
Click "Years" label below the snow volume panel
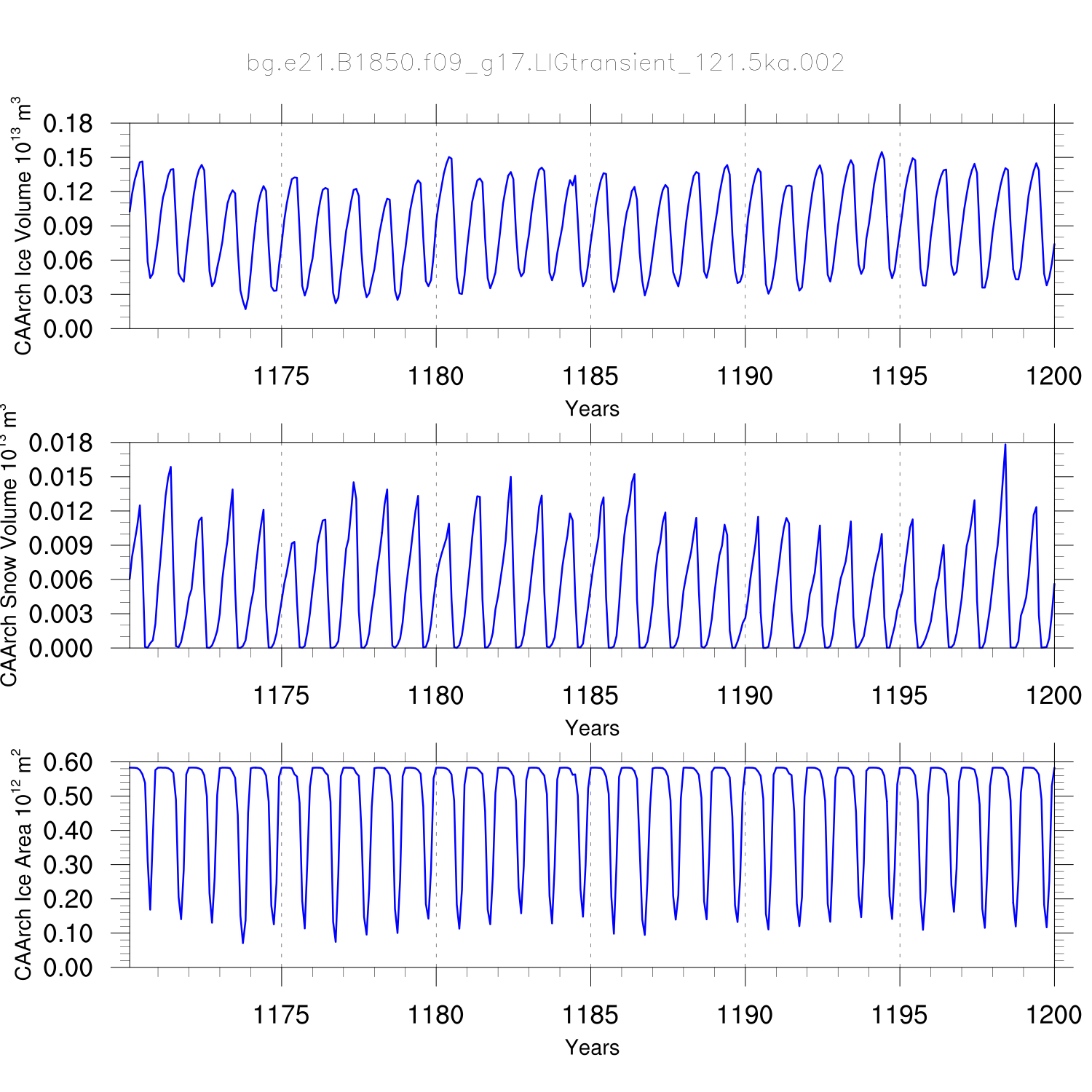tap(592, 728)
